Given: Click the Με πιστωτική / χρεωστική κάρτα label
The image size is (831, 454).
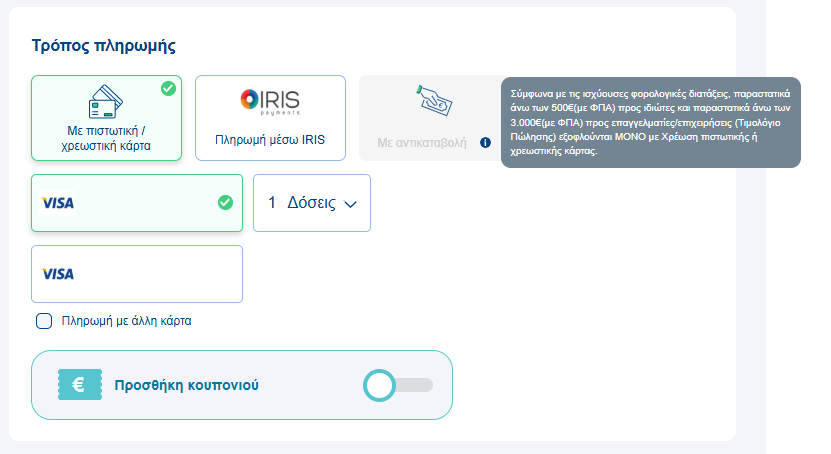Looking at the screenshot, I should 106,138.
